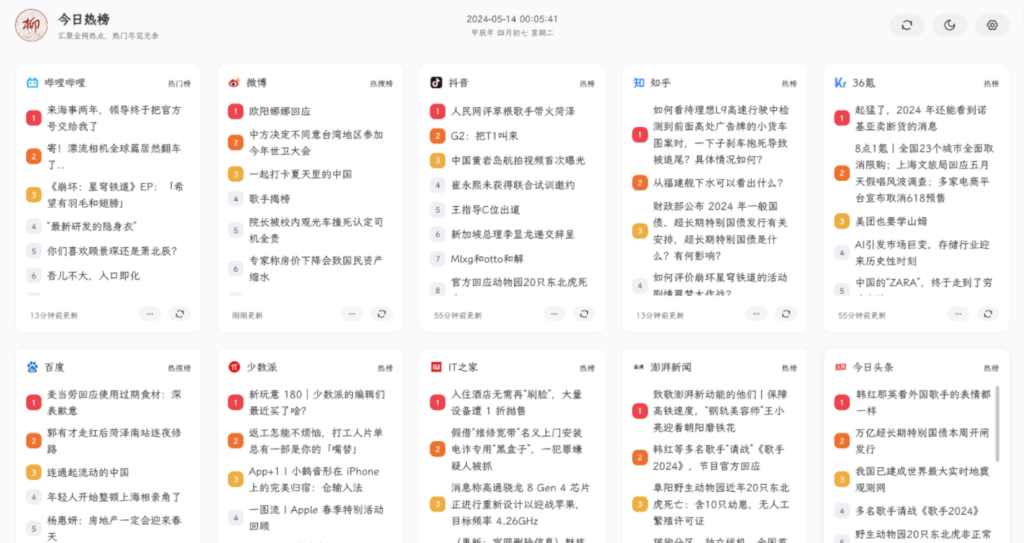1024x543 pixels.
Task: Click the 今日热榜 site logo
Action: [31, 25]
